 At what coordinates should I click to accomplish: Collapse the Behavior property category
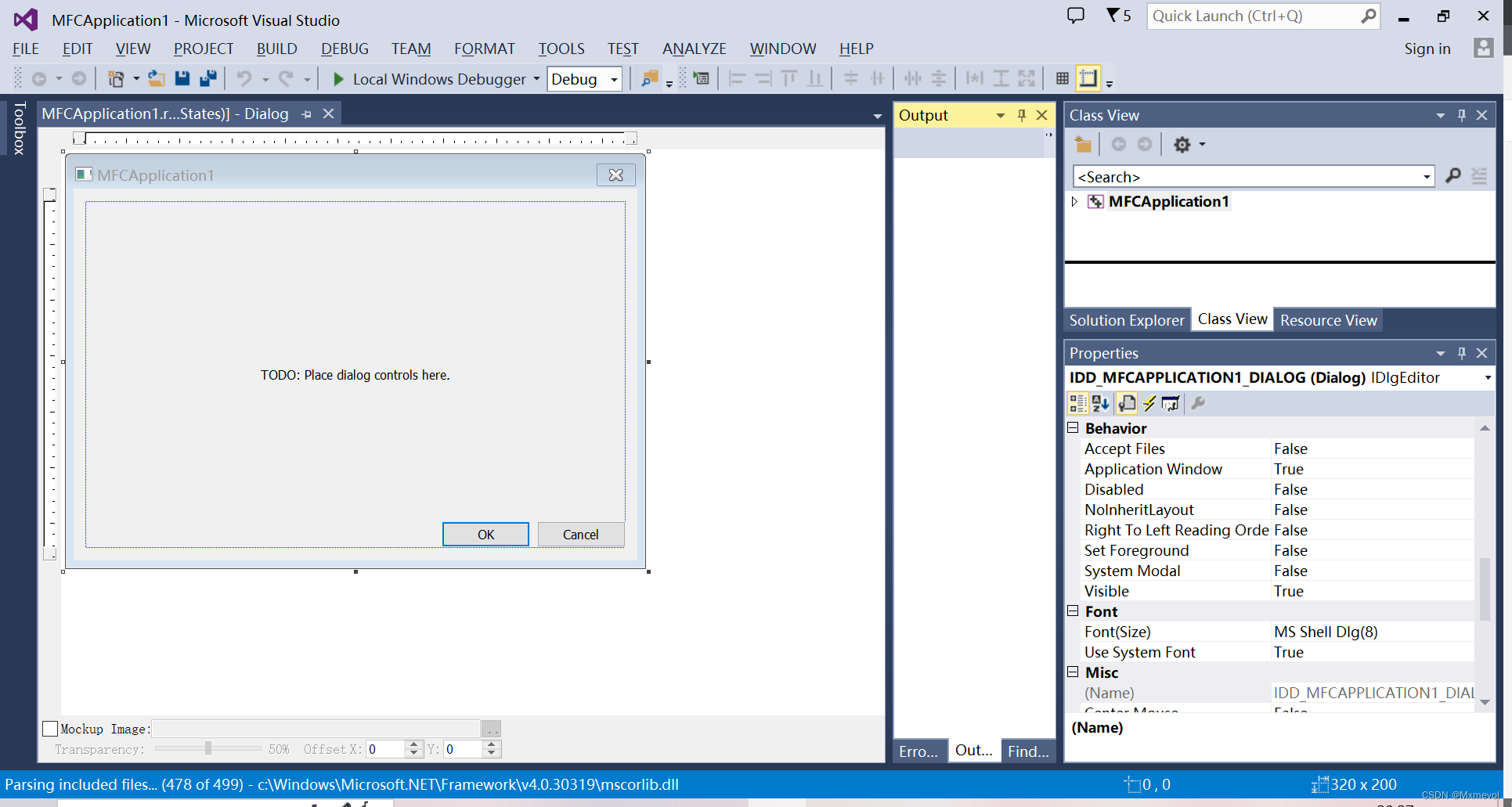pos(1074,427)
